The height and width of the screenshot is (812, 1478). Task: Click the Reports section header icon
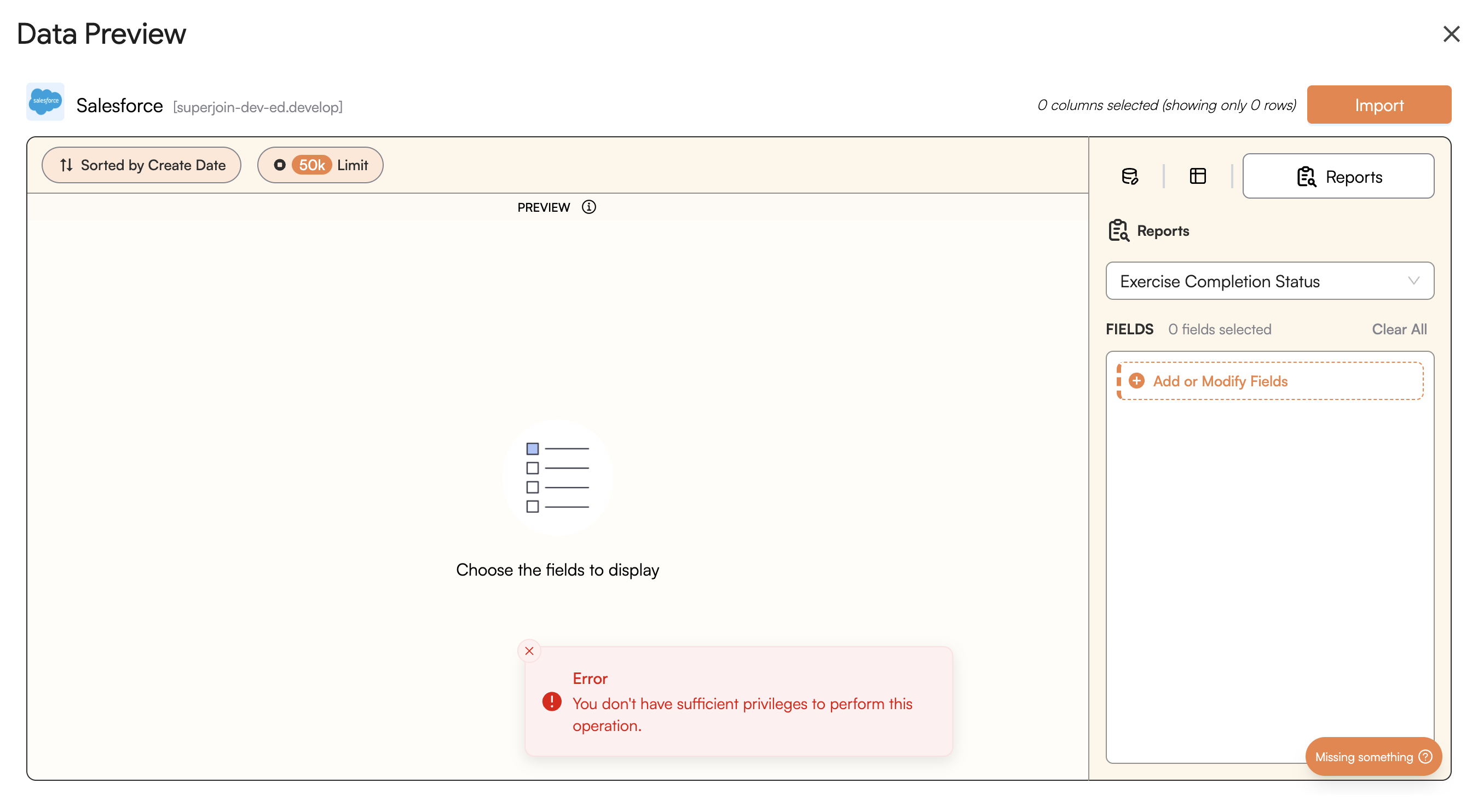(1118, 230)
